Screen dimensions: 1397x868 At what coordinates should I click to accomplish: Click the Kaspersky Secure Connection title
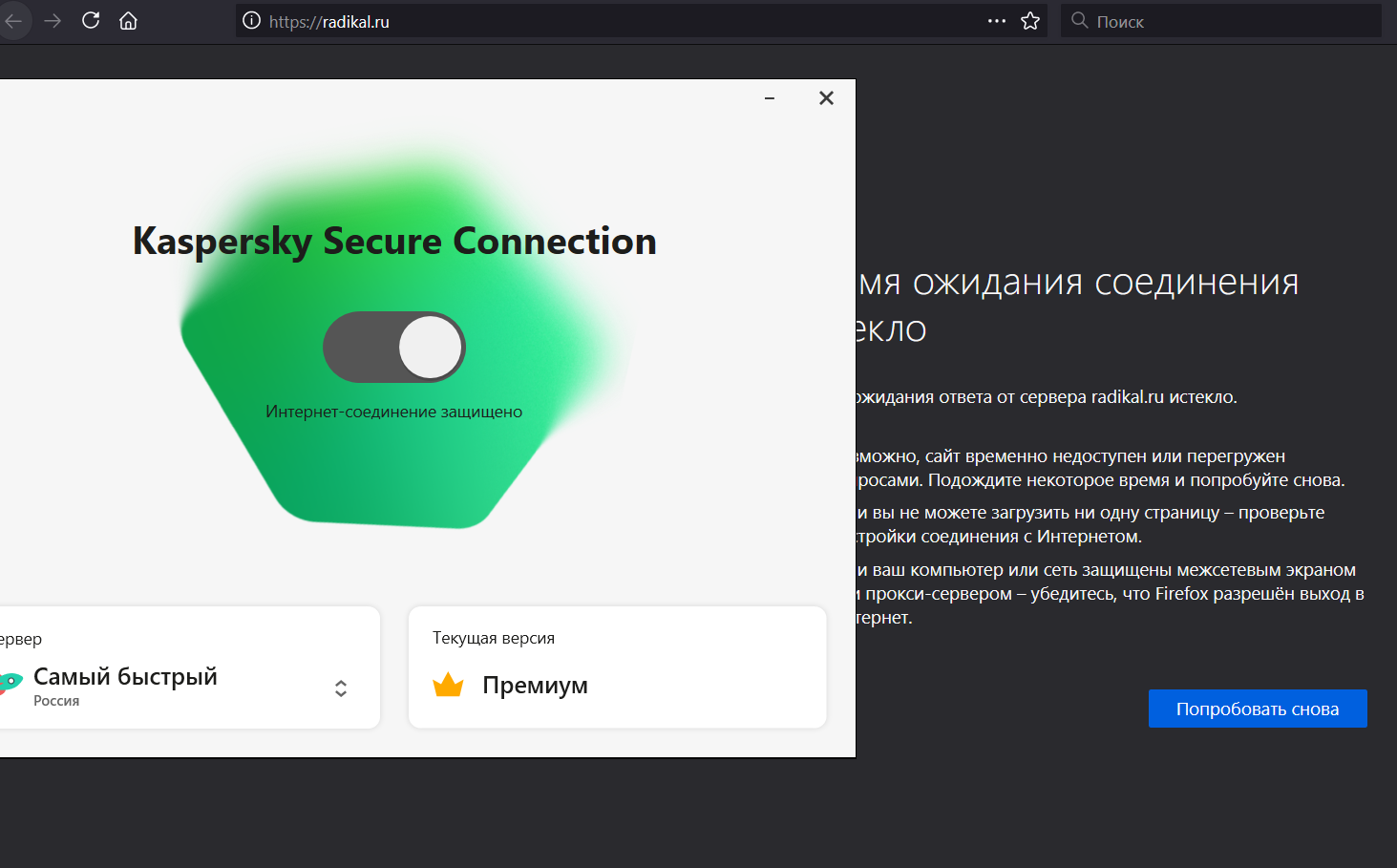click(x=394, y=242)
